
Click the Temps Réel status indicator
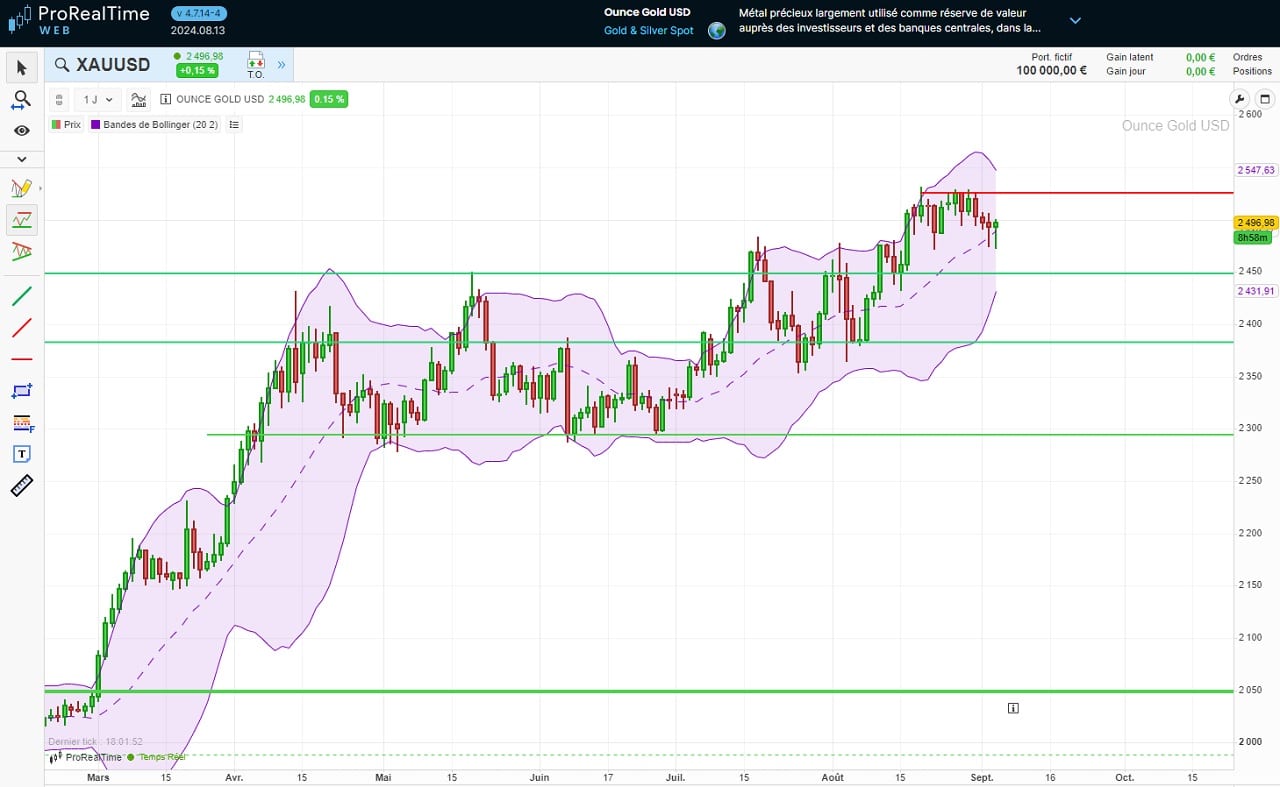(157, 757)
